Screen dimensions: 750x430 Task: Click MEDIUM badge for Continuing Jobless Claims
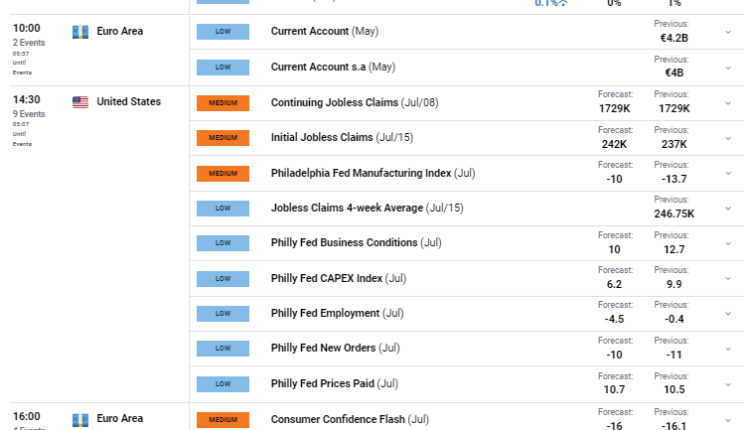223,103
